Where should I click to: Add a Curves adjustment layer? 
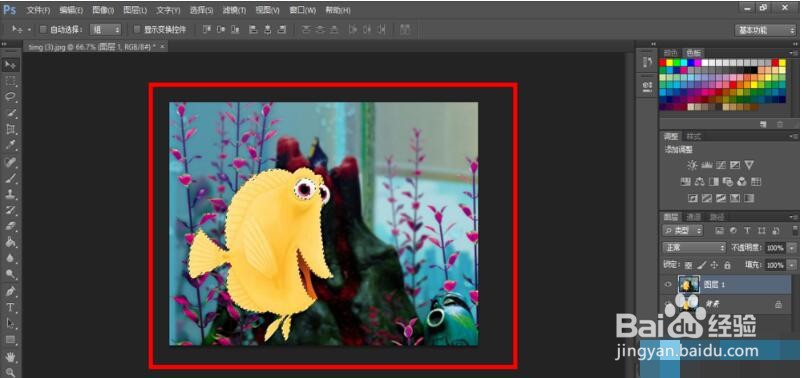coord(721,165)
